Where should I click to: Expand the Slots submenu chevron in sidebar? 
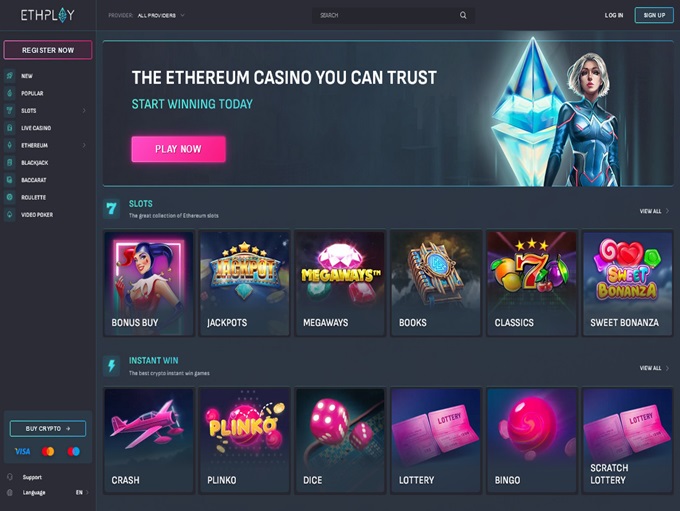point(84,111)
